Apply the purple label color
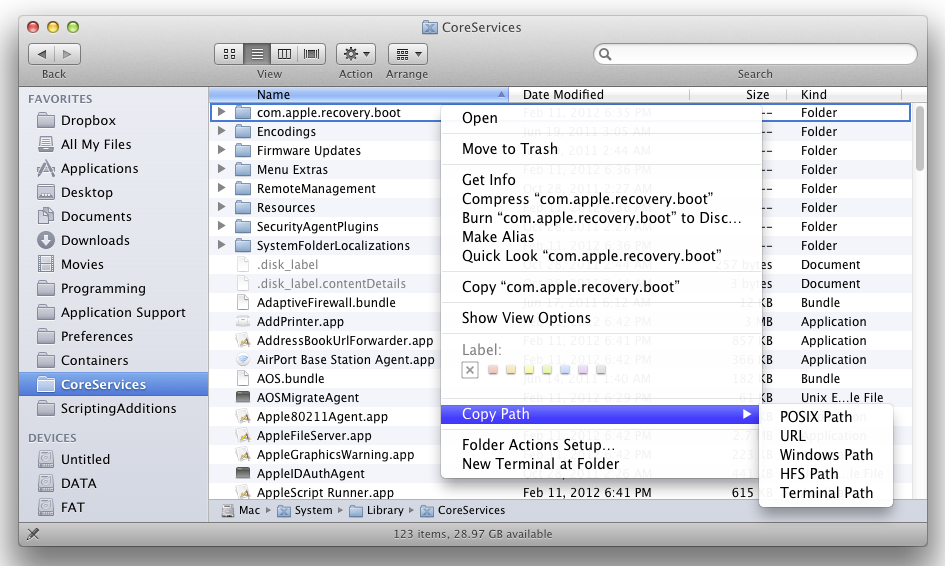The height and width of the screenshot is (566, 945). (x=583, y=369)
